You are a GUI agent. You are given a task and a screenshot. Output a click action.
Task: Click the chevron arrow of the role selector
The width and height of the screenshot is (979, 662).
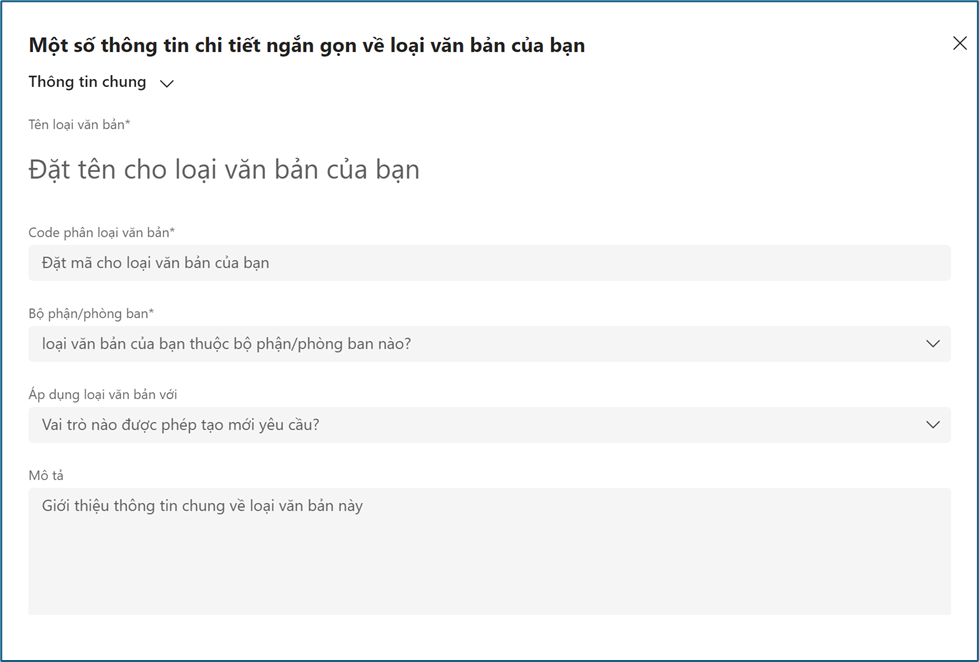(x=932, y=425)
